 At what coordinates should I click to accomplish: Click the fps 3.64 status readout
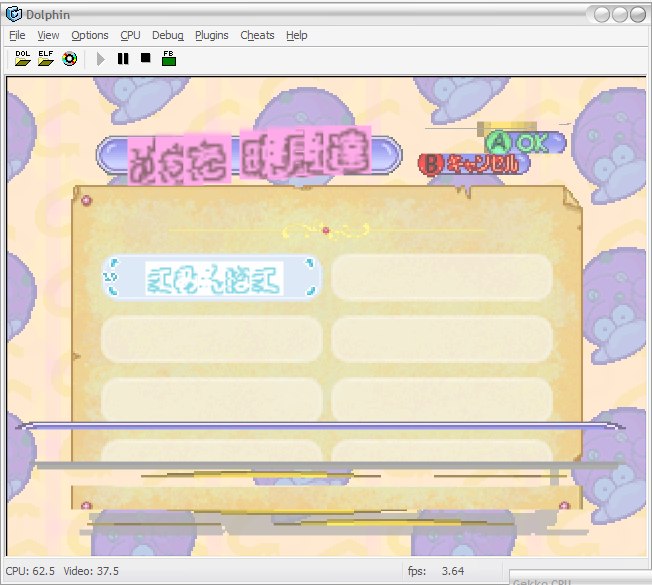coord(436,571)
